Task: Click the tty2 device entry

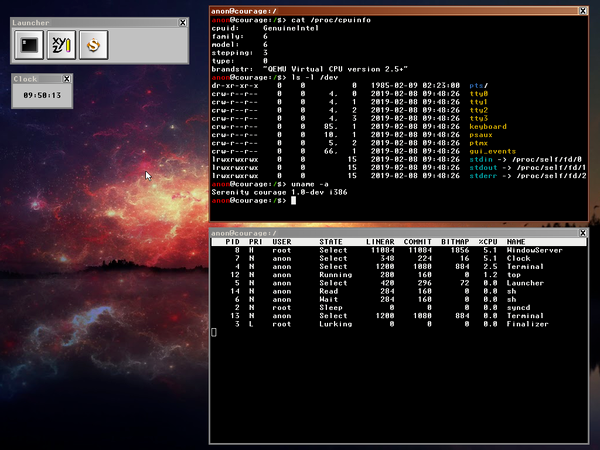Action: (479, 110)
